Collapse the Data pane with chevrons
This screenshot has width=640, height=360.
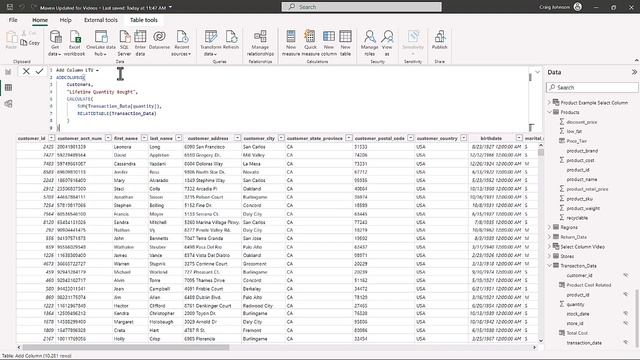[x=634, y=72]
